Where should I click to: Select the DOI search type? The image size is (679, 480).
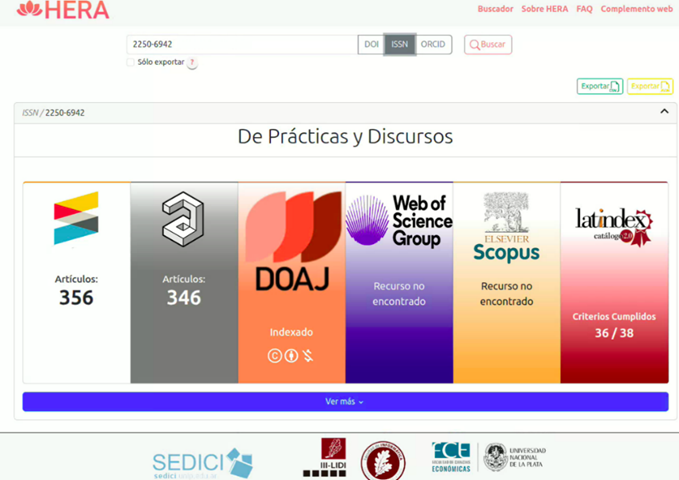371,45
